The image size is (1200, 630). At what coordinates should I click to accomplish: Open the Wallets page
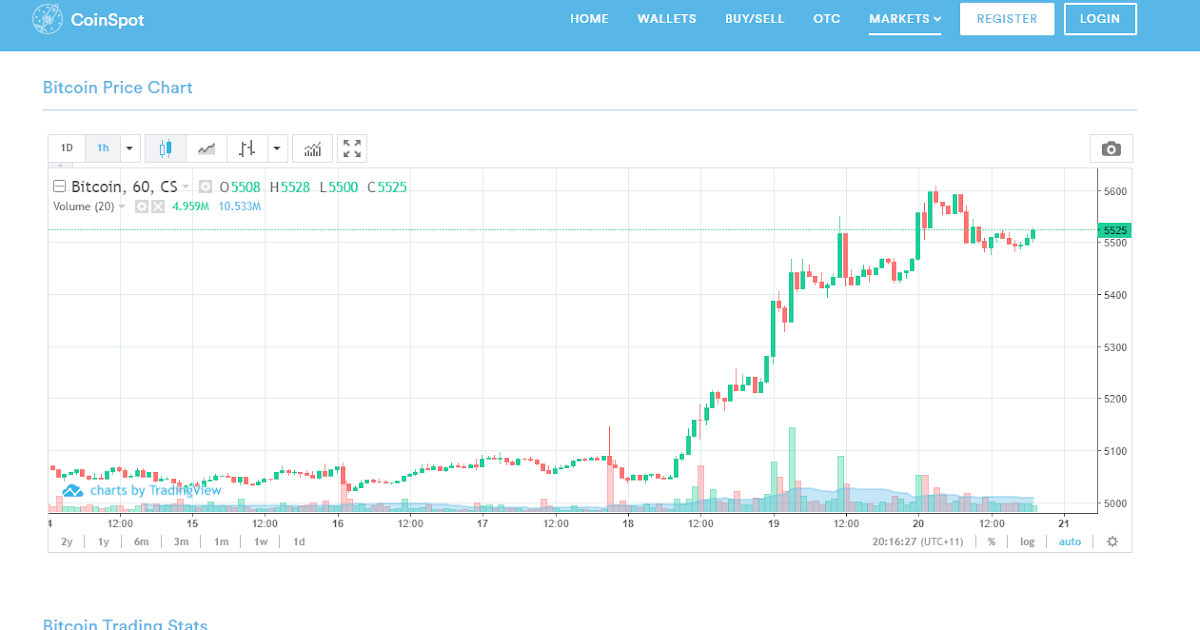click(x=667, y=19)
